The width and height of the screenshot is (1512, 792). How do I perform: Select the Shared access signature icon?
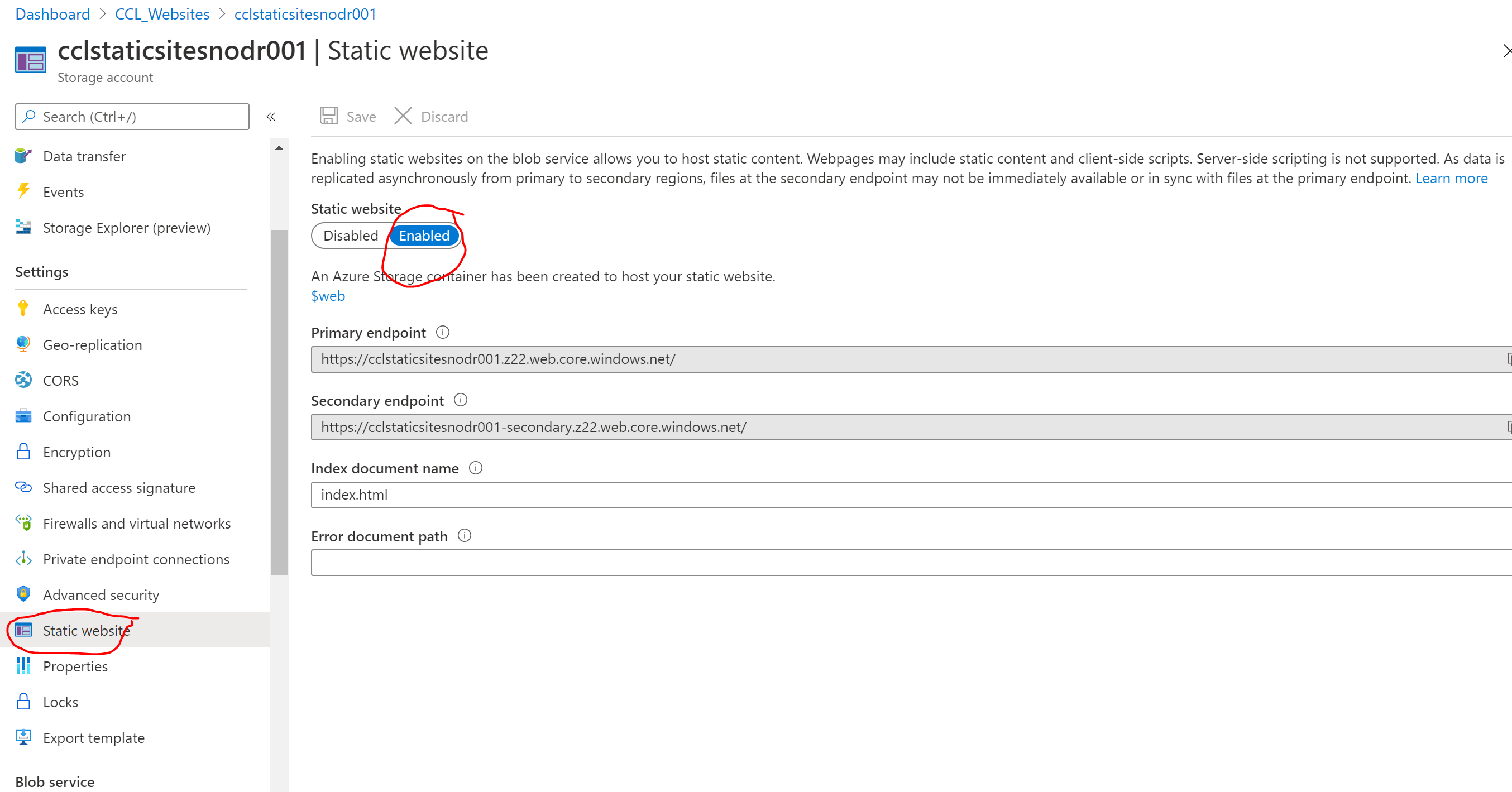point(23,487)
